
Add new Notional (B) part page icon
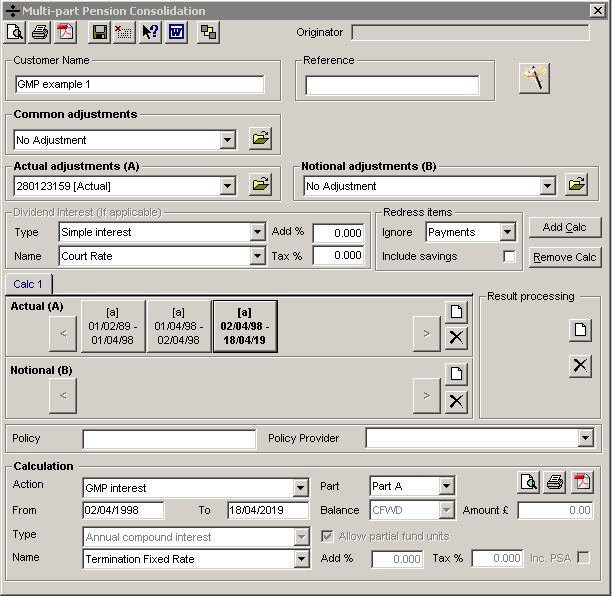point(456,374)
